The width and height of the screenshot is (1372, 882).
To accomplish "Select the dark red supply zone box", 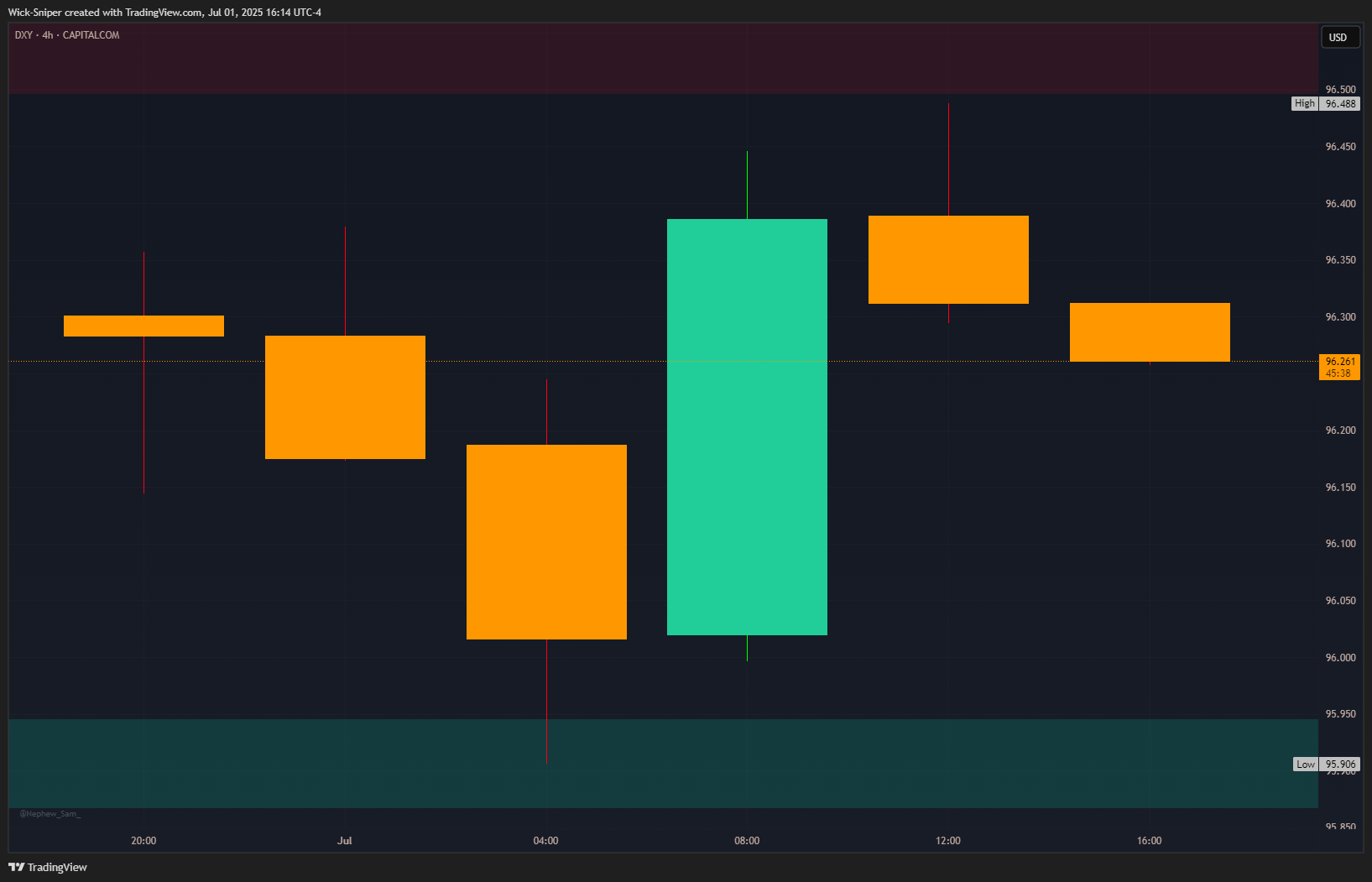I will tap(663, 58).
